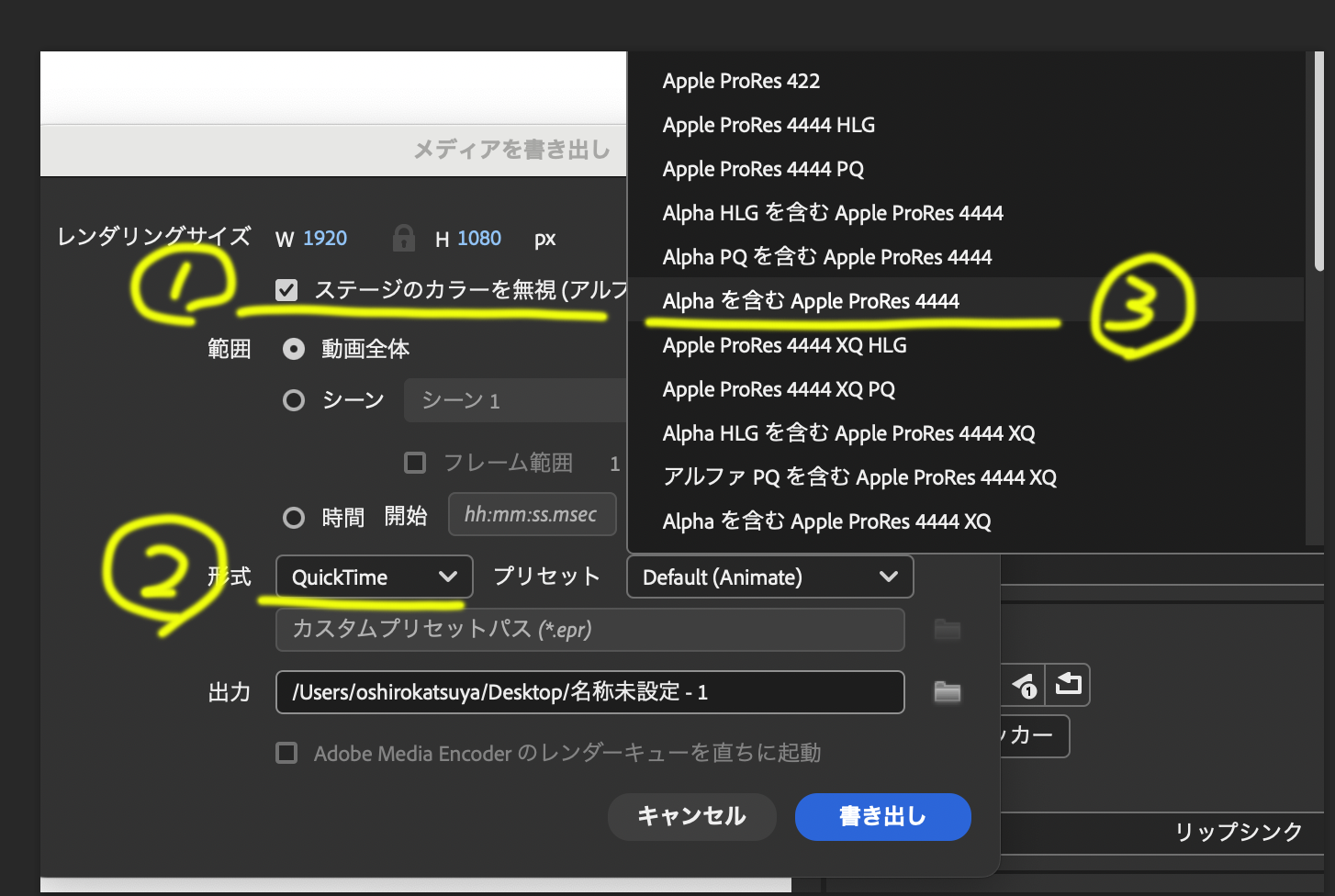Click the hh:mm:ss.msec time input field
The width and height of the screenshot is (1335, 896).
tap(532, 514)
